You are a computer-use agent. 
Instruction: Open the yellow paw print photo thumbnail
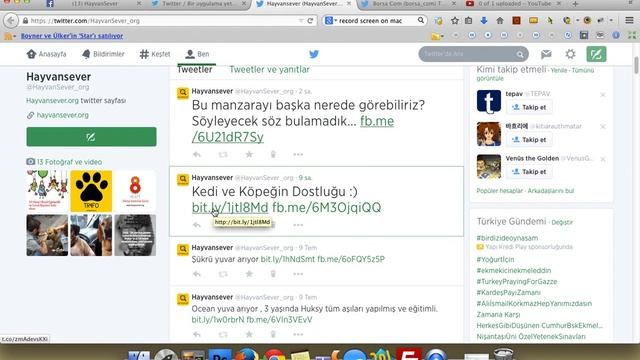[91, 191]
